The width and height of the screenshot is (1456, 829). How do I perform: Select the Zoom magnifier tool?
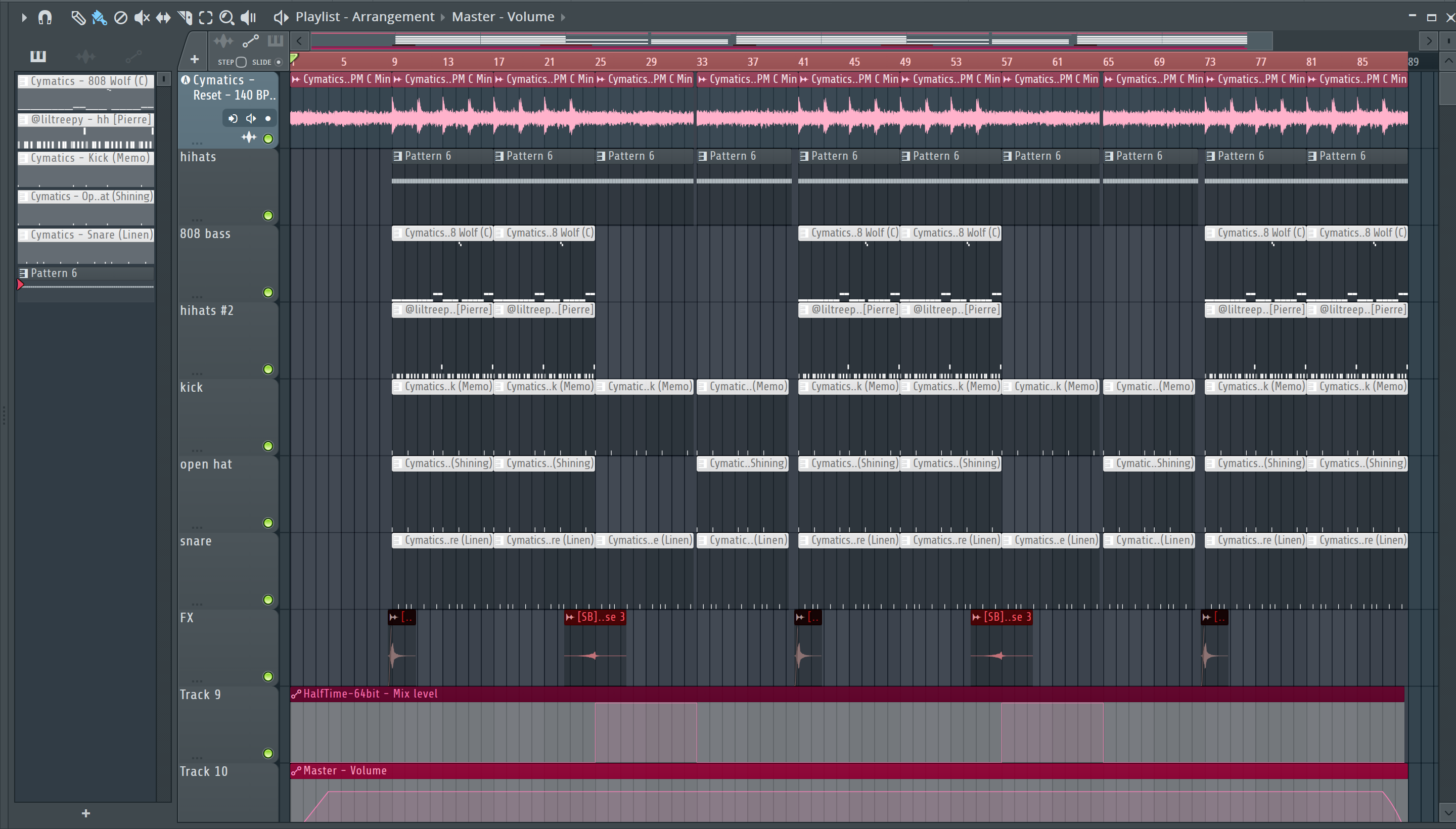[226, 17]
